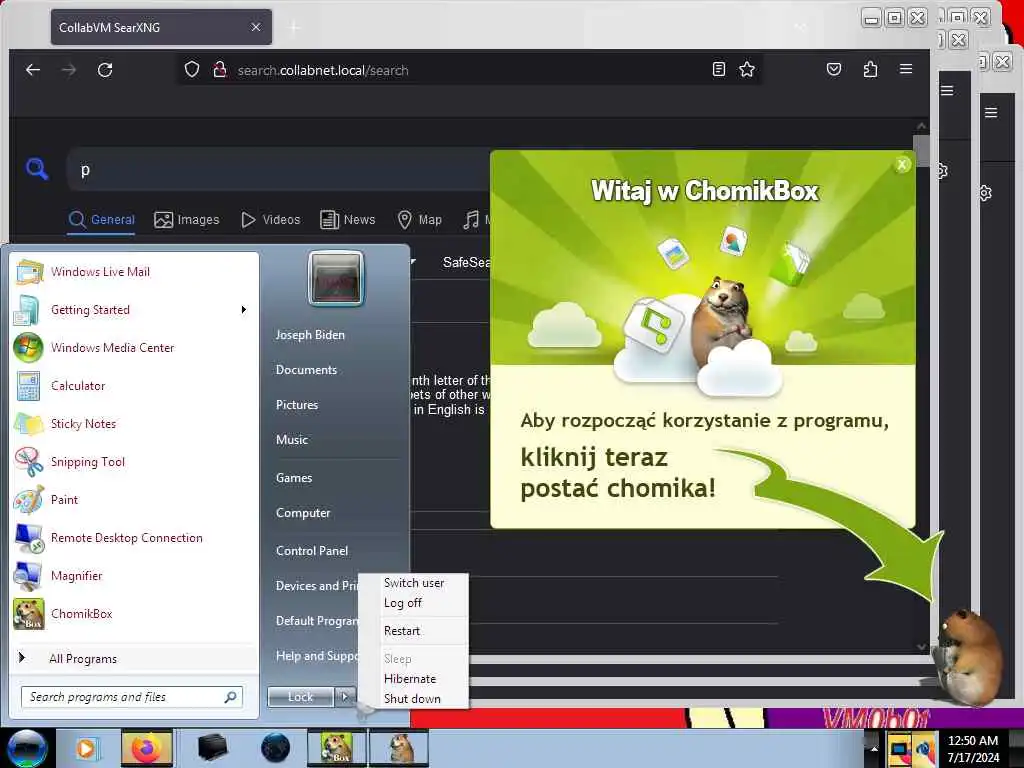This screenshot has height=768, width=1024.
Task: Toggle the power options arrow next to Lock
Action: point(345,697)
